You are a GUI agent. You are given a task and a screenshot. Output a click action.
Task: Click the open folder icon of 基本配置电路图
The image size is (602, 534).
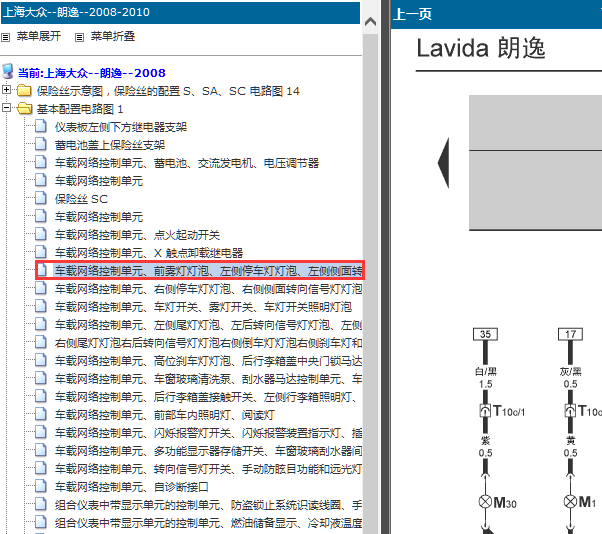(25, 108)
